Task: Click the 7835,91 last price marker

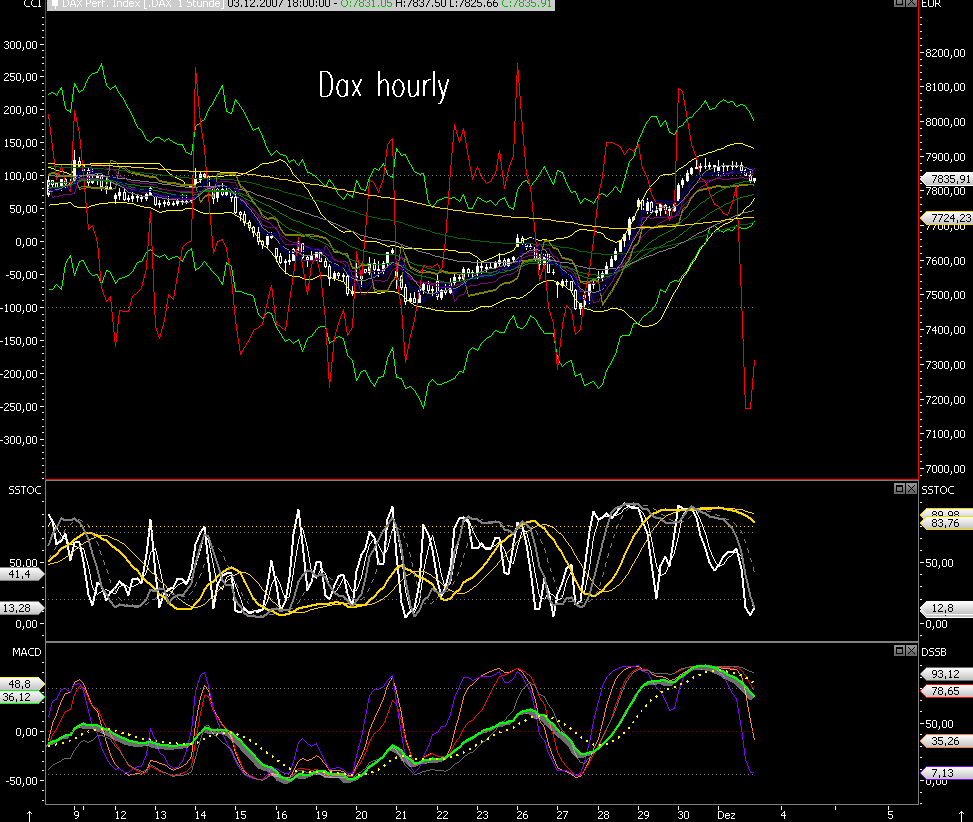Action: (948, 179)
